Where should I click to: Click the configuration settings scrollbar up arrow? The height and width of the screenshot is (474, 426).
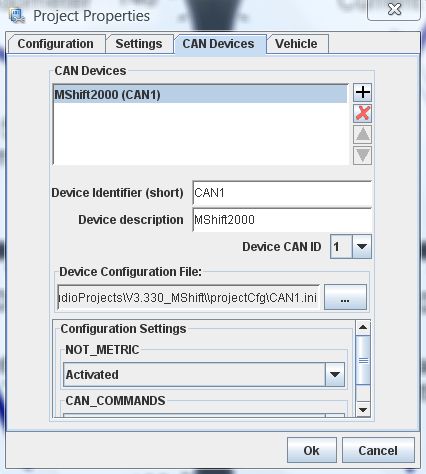363,328
